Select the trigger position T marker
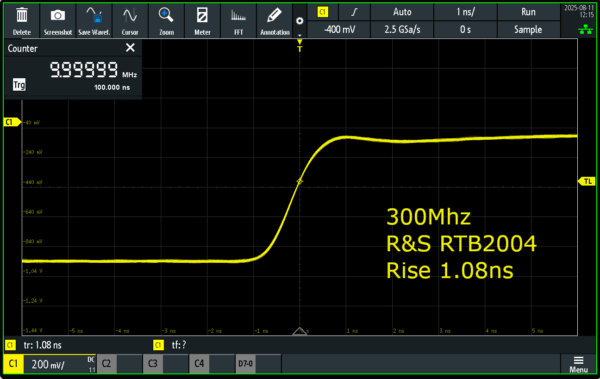Image resolution: width=600 pixels, height=379 pixels. (300, 46)
